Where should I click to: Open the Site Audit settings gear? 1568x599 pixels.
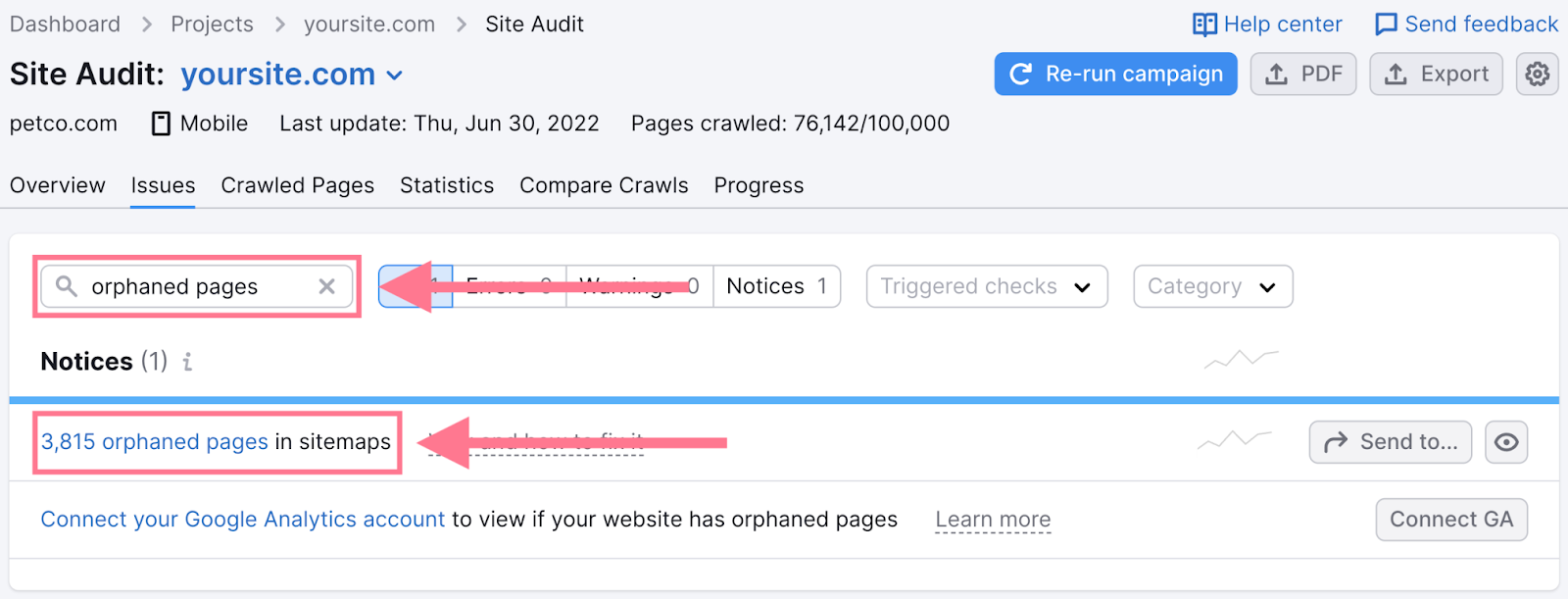click(1537, 74)
